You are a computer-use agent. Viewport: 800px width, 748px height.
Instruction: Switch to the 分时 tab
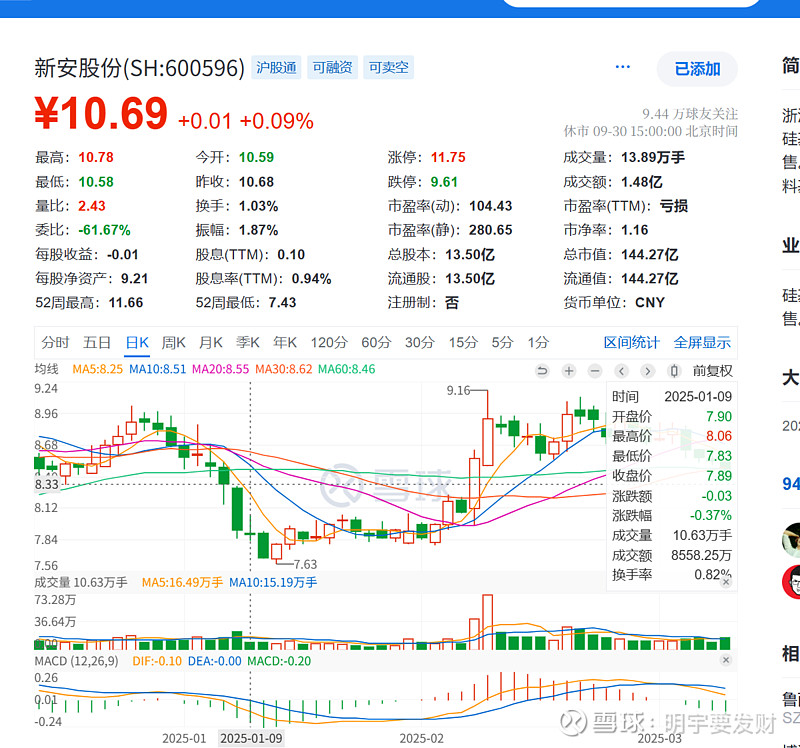tap(55, 342)
